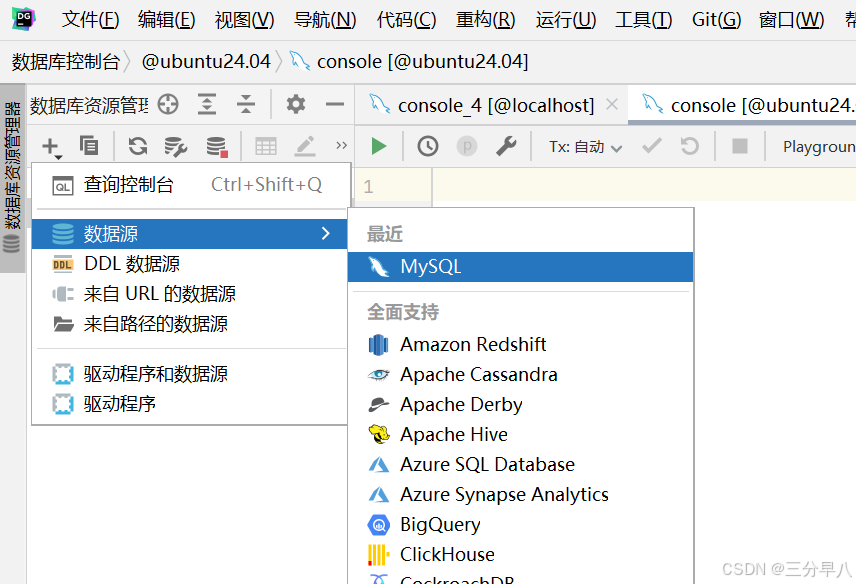Hide the database explorer panel with minus icon

click(335, 104)
